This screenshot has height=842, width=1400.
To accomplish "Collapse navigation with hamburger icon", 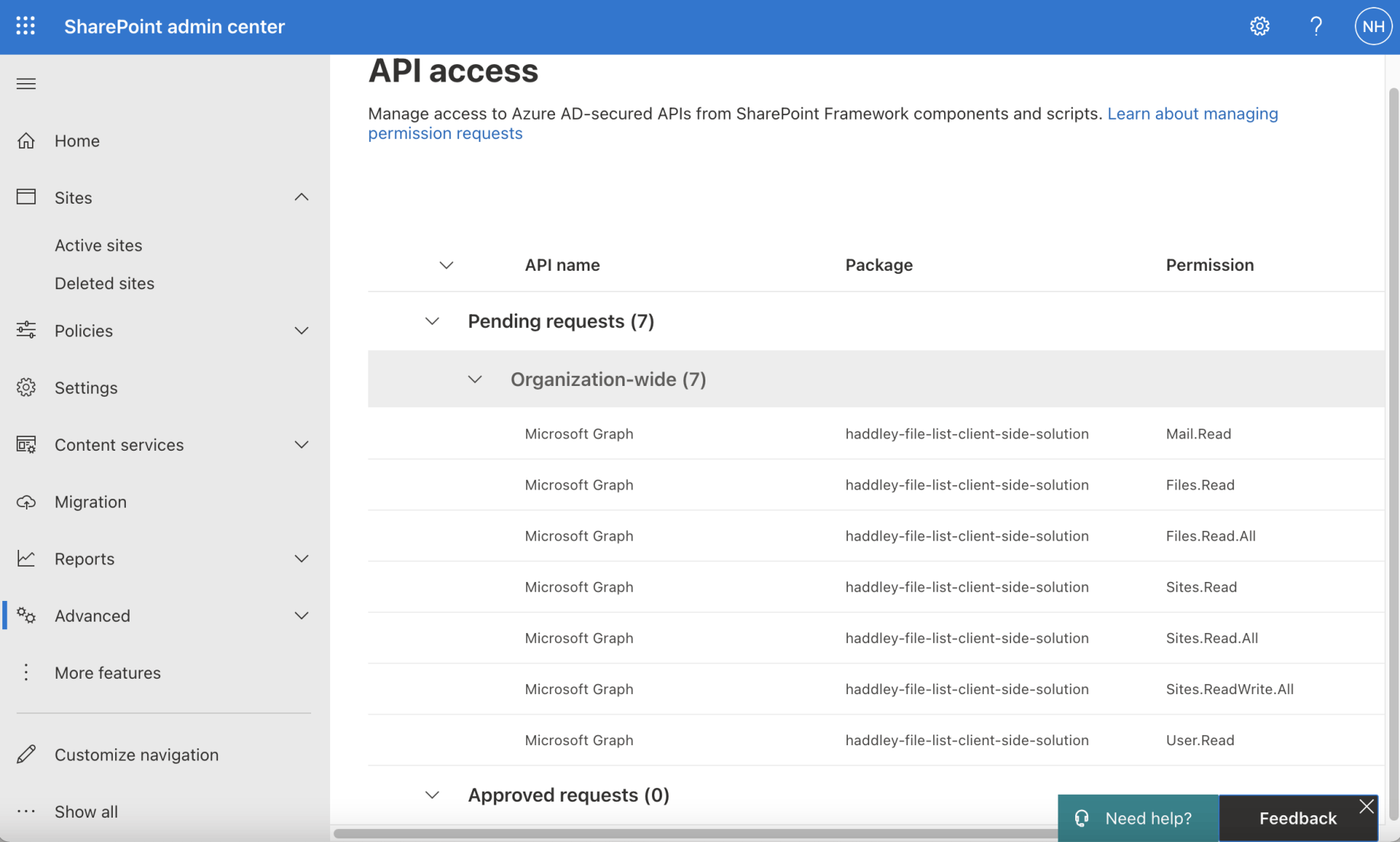I will (26, 84).
